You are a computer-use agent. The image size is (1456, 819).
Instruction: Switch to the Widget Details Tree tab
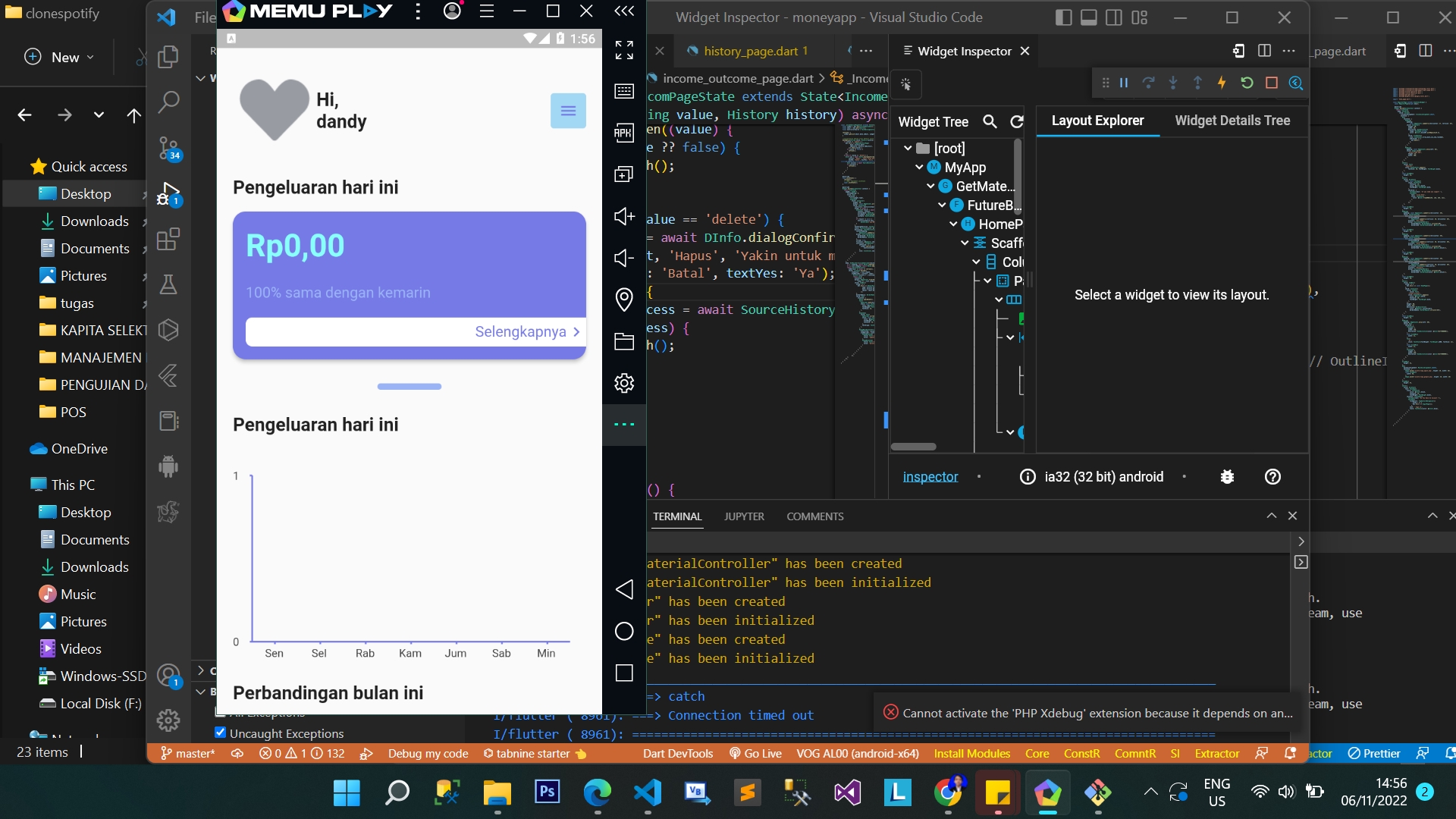pos(1232,121)
